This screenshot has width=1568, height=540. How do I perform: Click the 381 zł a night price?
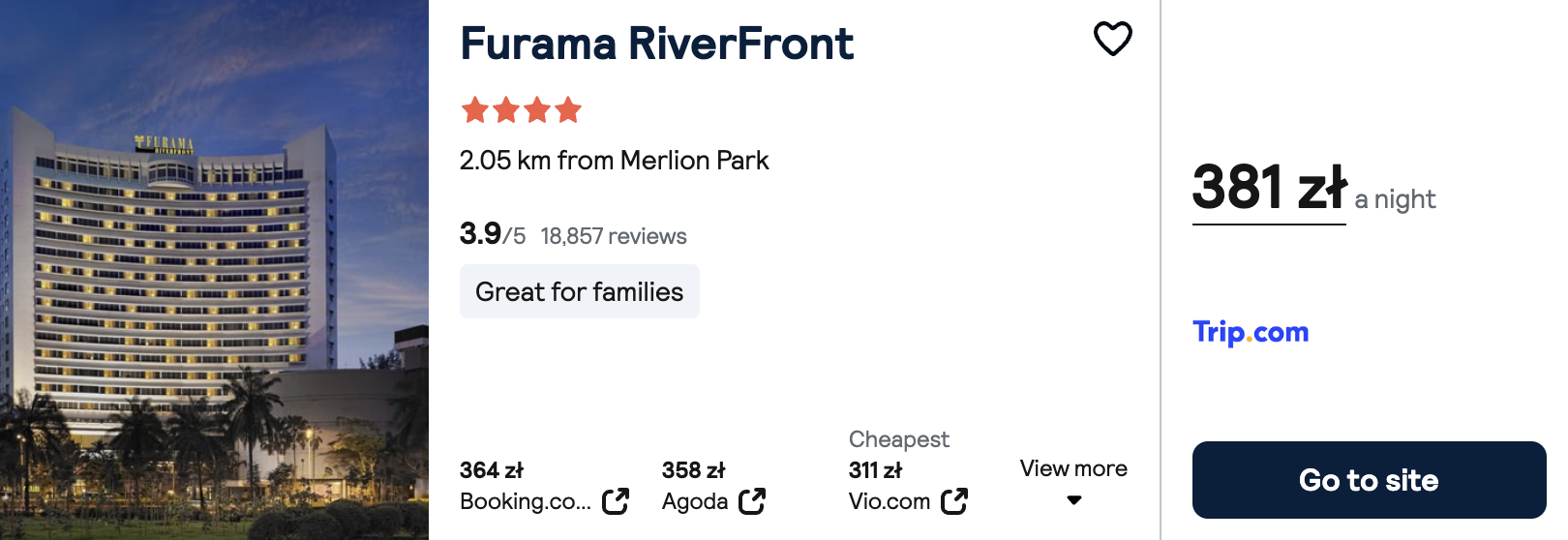click(x=1313, y=190)
